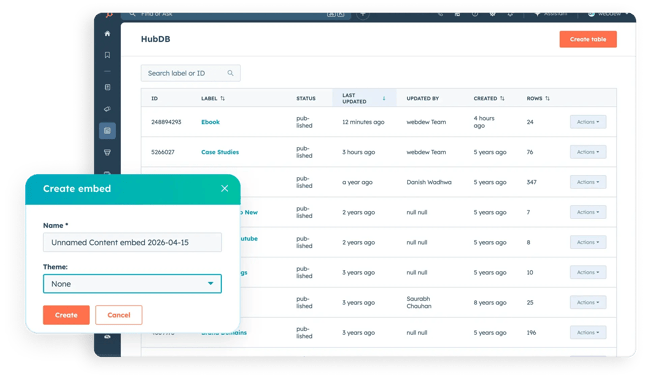Open Actions dropdown for the Danish Wadhwa row

588,182
